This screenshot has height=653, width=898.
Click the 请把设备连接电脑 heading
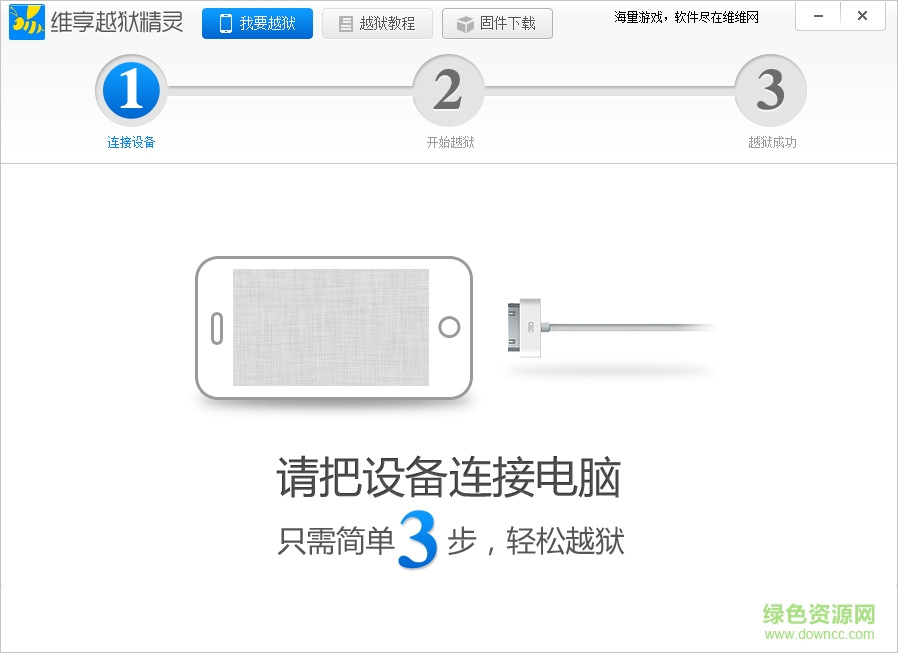(449, 477)
